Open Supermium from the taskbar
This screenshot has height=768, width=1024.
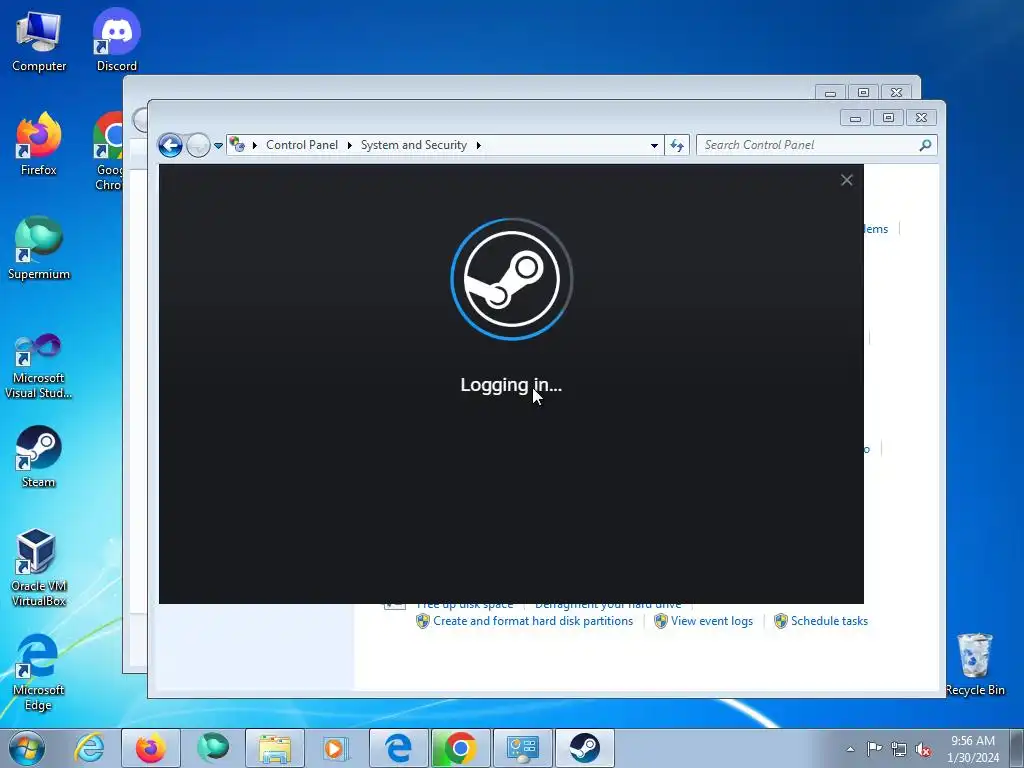point(213,748)
